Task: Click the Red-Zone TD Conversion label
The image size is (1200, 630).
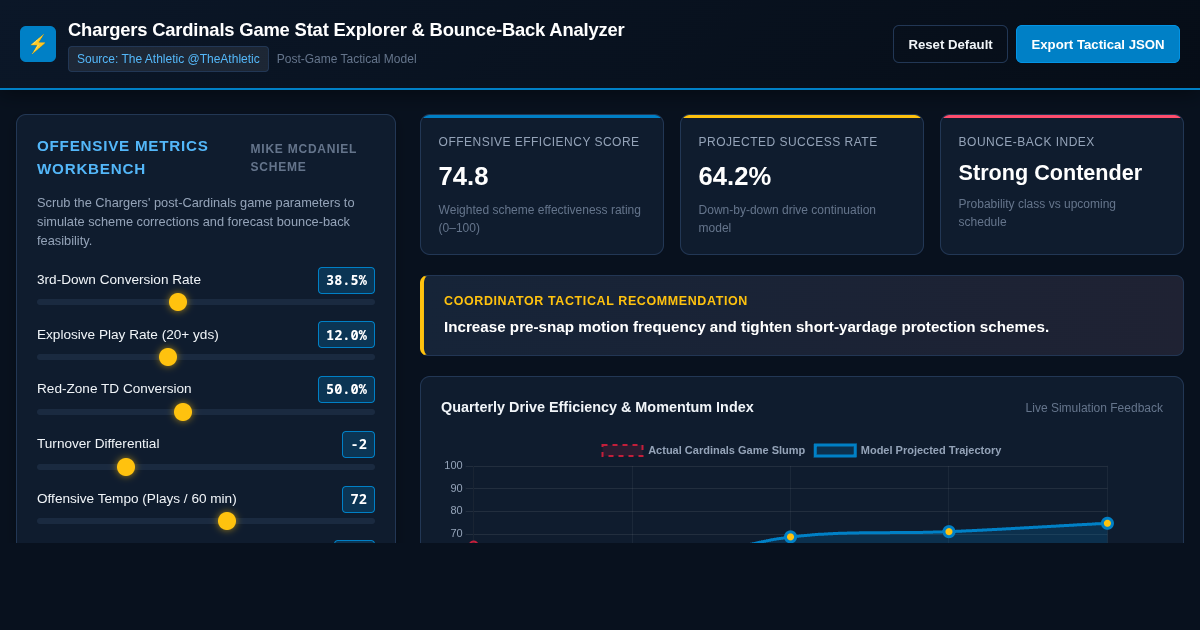Action: (114, 389)
